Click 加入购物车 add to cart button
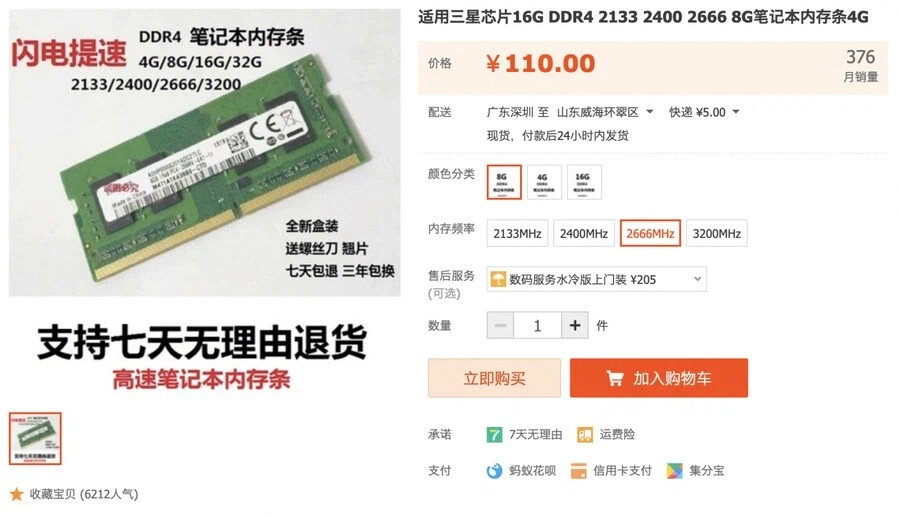The image size is (900, 518). [x=659, y=378]
